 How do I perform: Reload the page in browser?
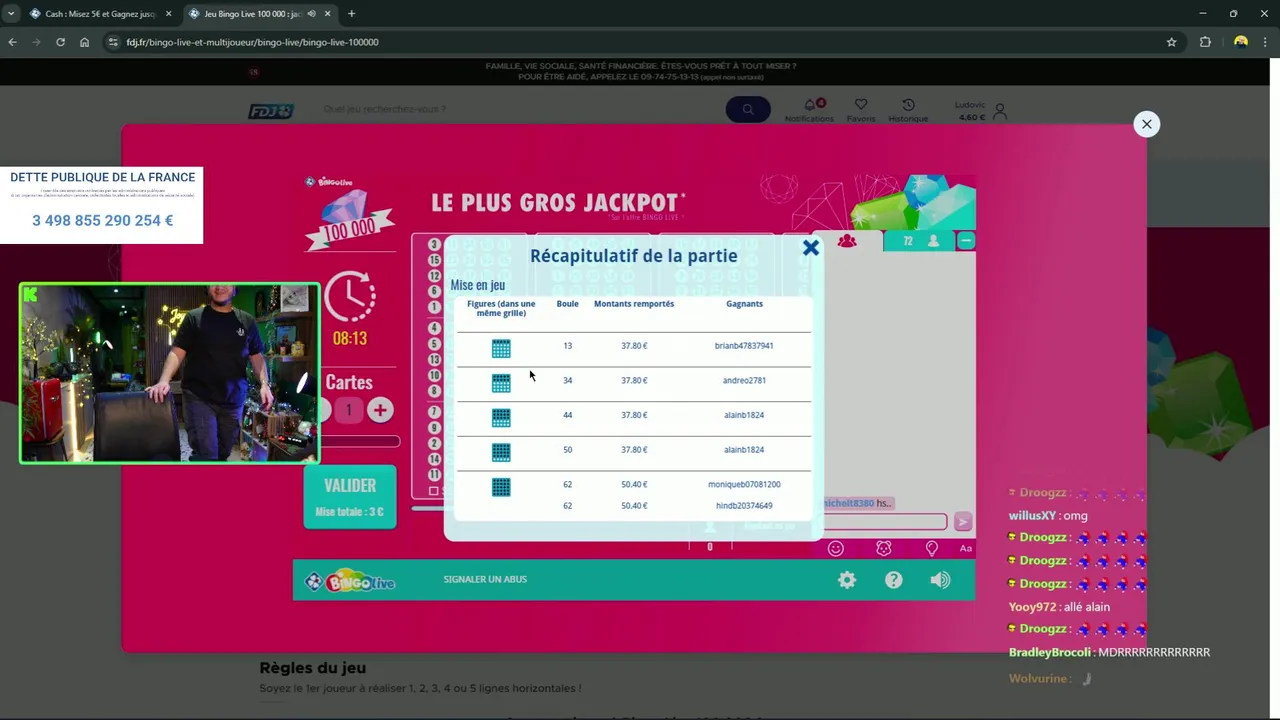point(60,42)
